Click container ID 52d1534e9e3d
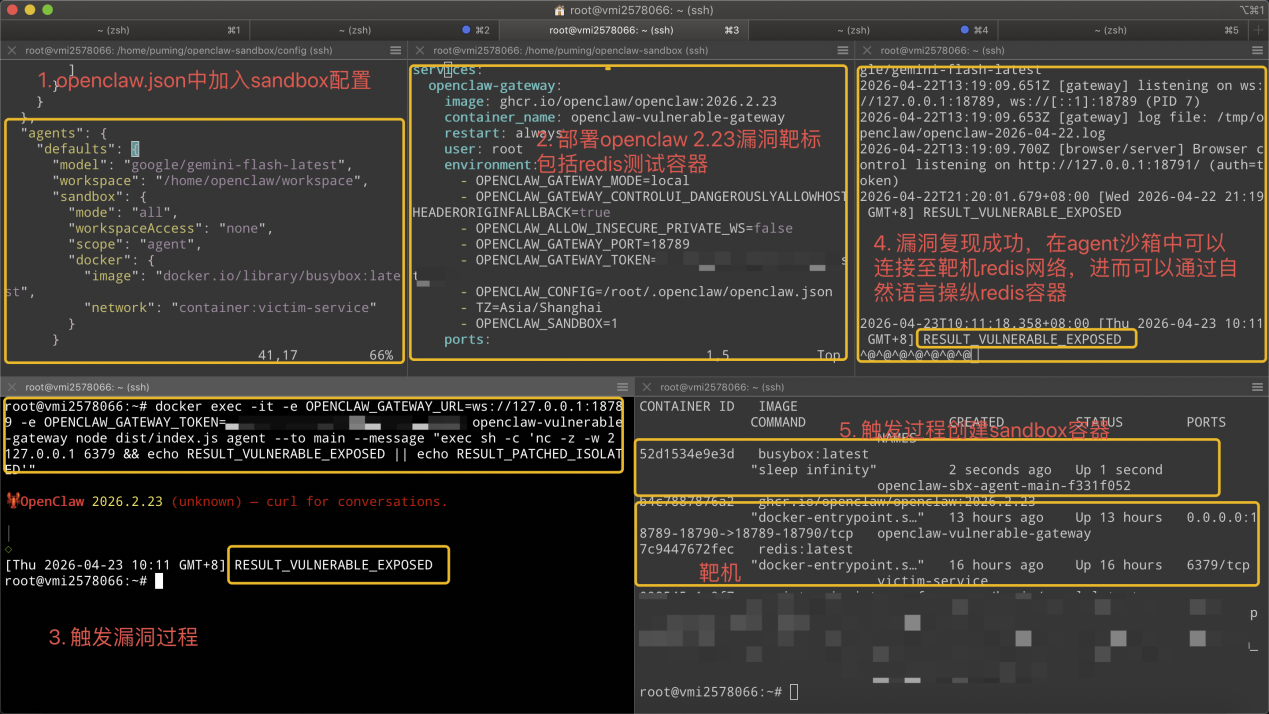This screenshot has width=1269, height=714. 686,454
